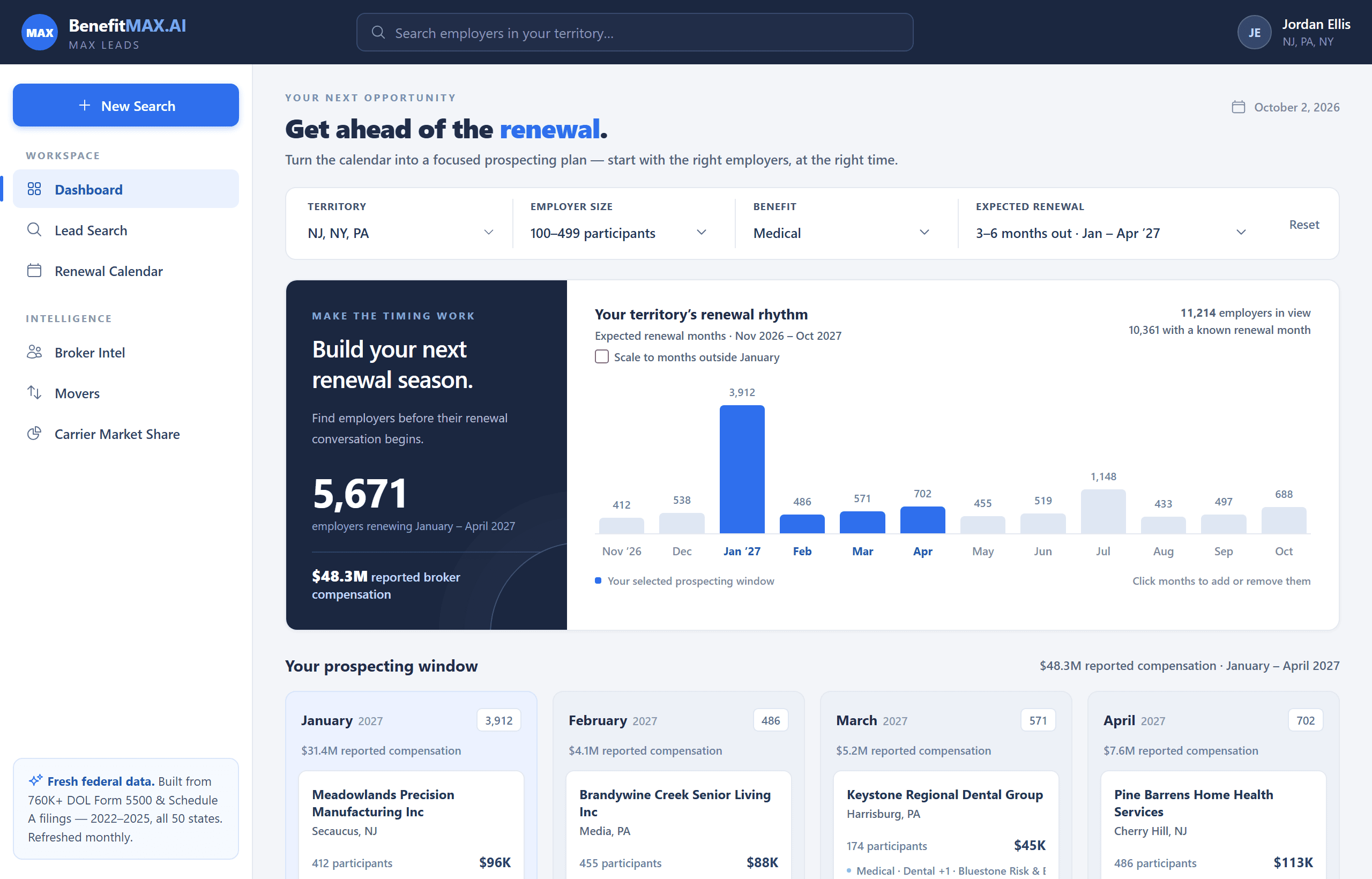Click the Reset filters link
This screenshot has width=1372, height=879.
tap(1303, 225)
